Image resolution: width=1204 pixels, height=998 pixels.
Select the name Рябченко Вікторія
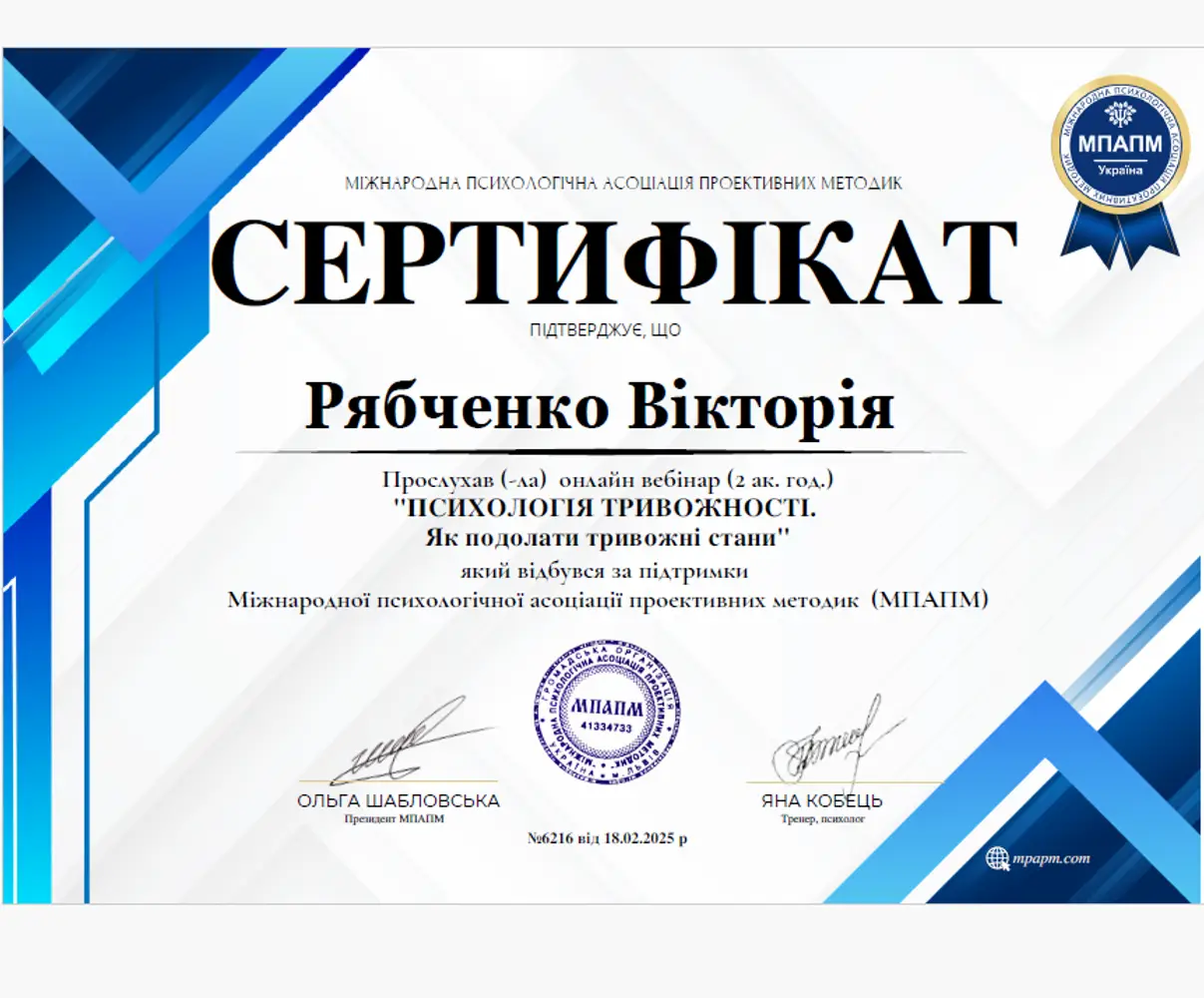tap(599, 406)
